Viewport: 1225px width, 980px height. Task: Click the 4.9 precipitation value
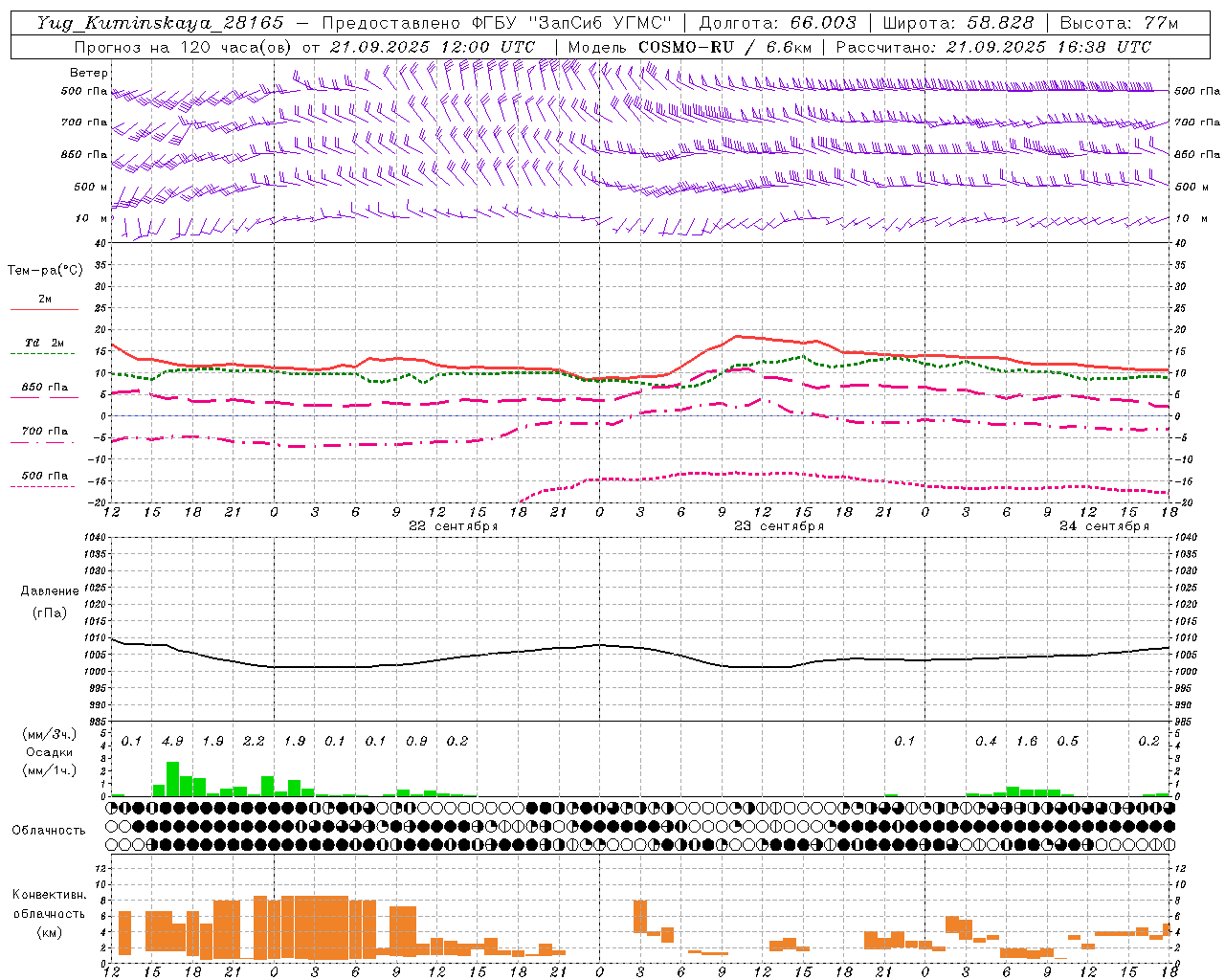click(172, 742)
